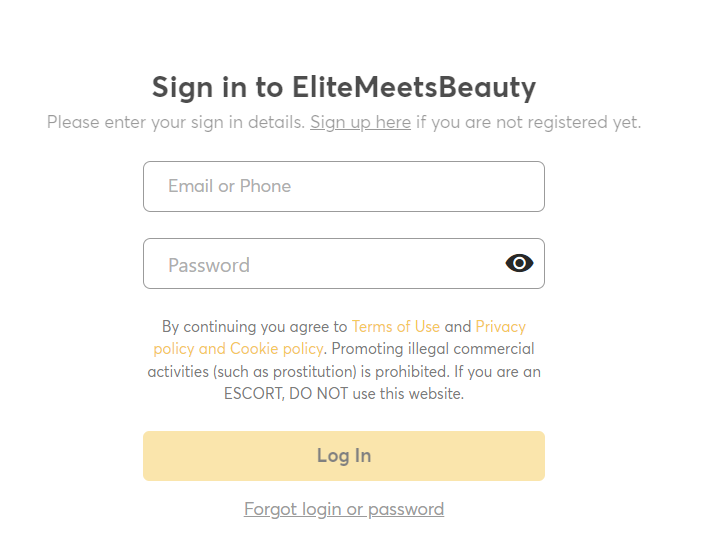Toggle password visibility with the eye icon
The width and height of the screenshot is (728, 534).
pyautogui.click(x=519, y=263)
